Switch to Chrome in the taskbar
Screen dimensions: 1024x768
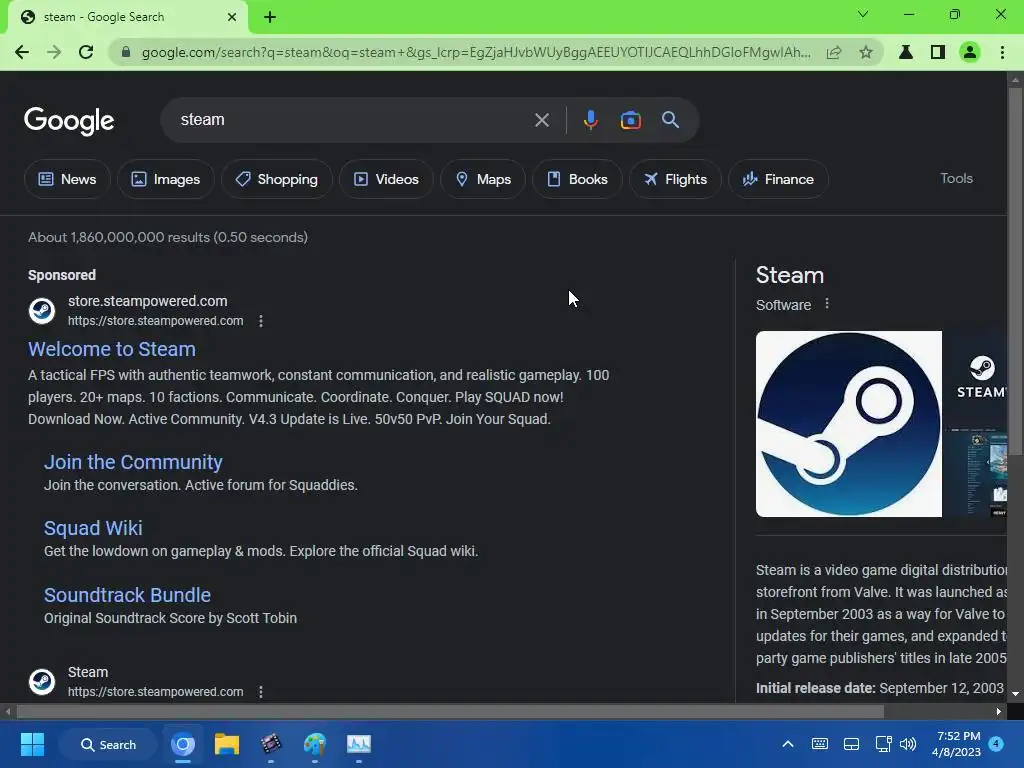(183, 744)
